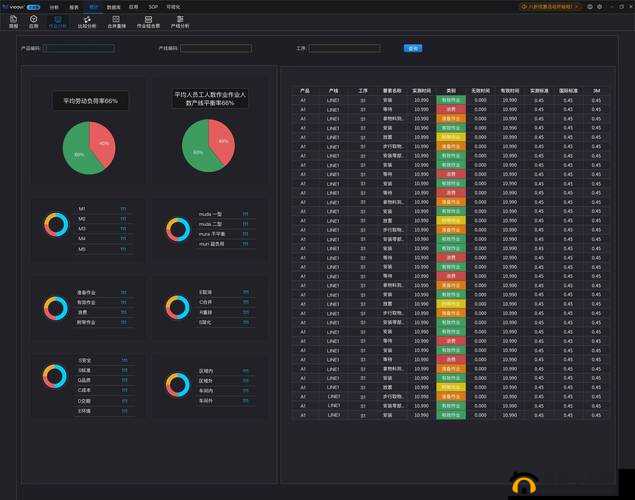Sort table by 国际标准 column header
Image resolution: width=635 pixels, height=500 pixels.
tap(568, 91)
